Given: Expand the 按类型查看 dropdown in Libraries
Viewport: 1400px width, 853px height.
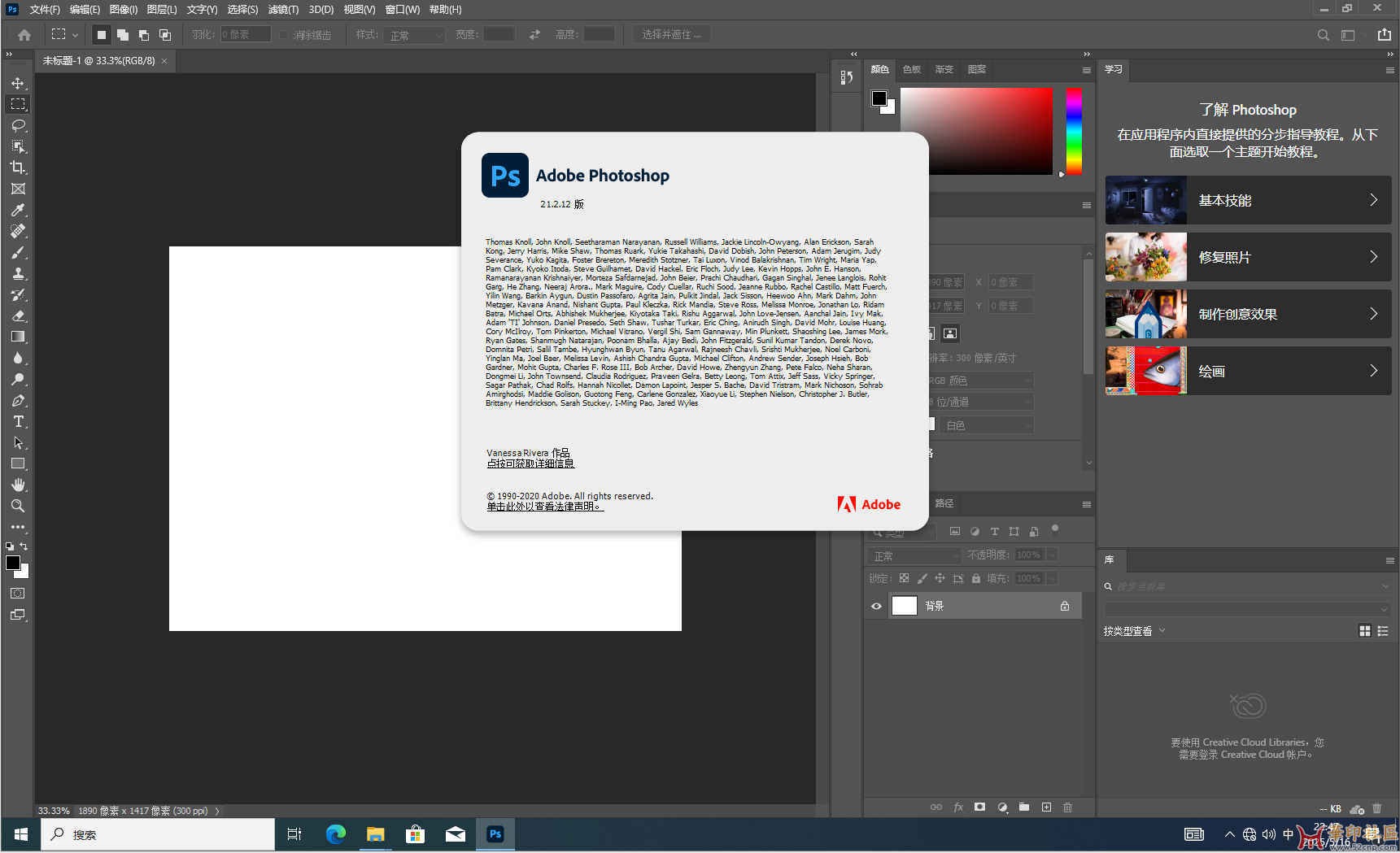Looking at the screenshot, I should pyautogui.click(x=1135, y=631).
